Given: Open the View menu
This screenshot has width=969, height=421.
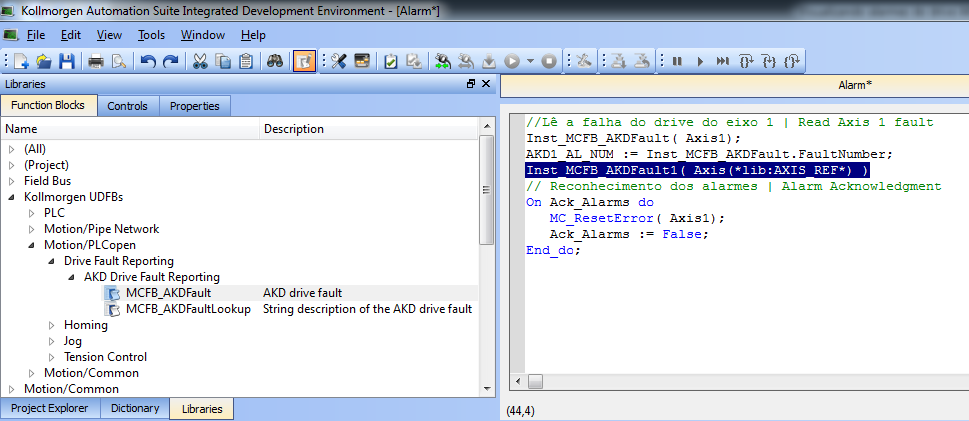Looking at the screenshot, I should point(109,35).
